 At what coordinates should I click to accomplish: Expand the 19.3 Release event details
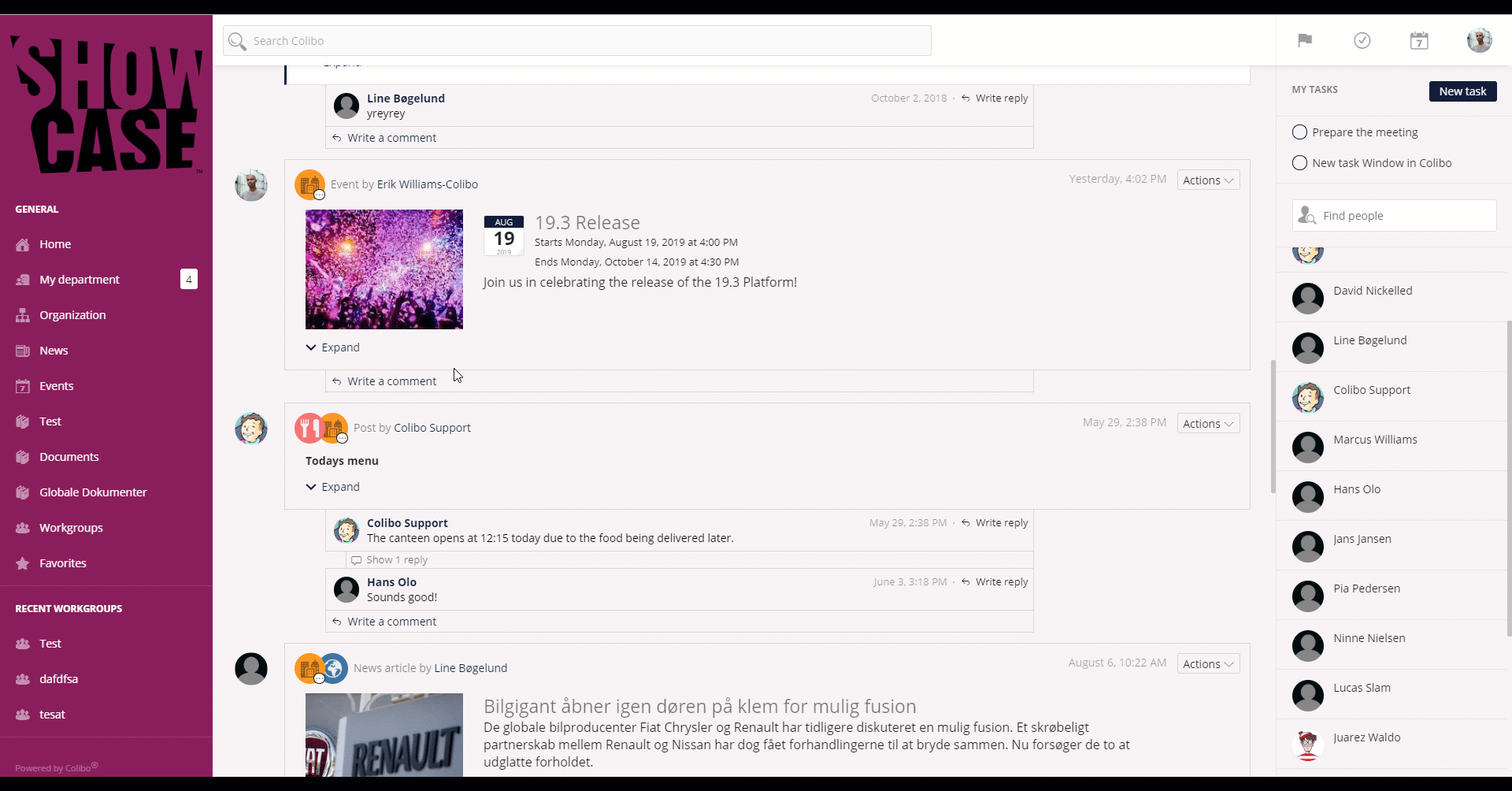point(333,347)
